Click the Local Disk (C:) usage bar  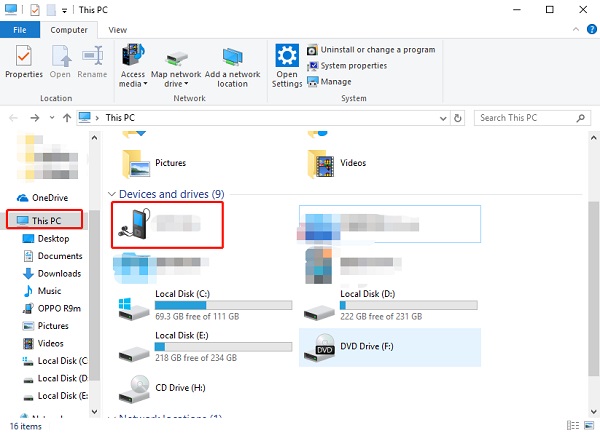223,305
